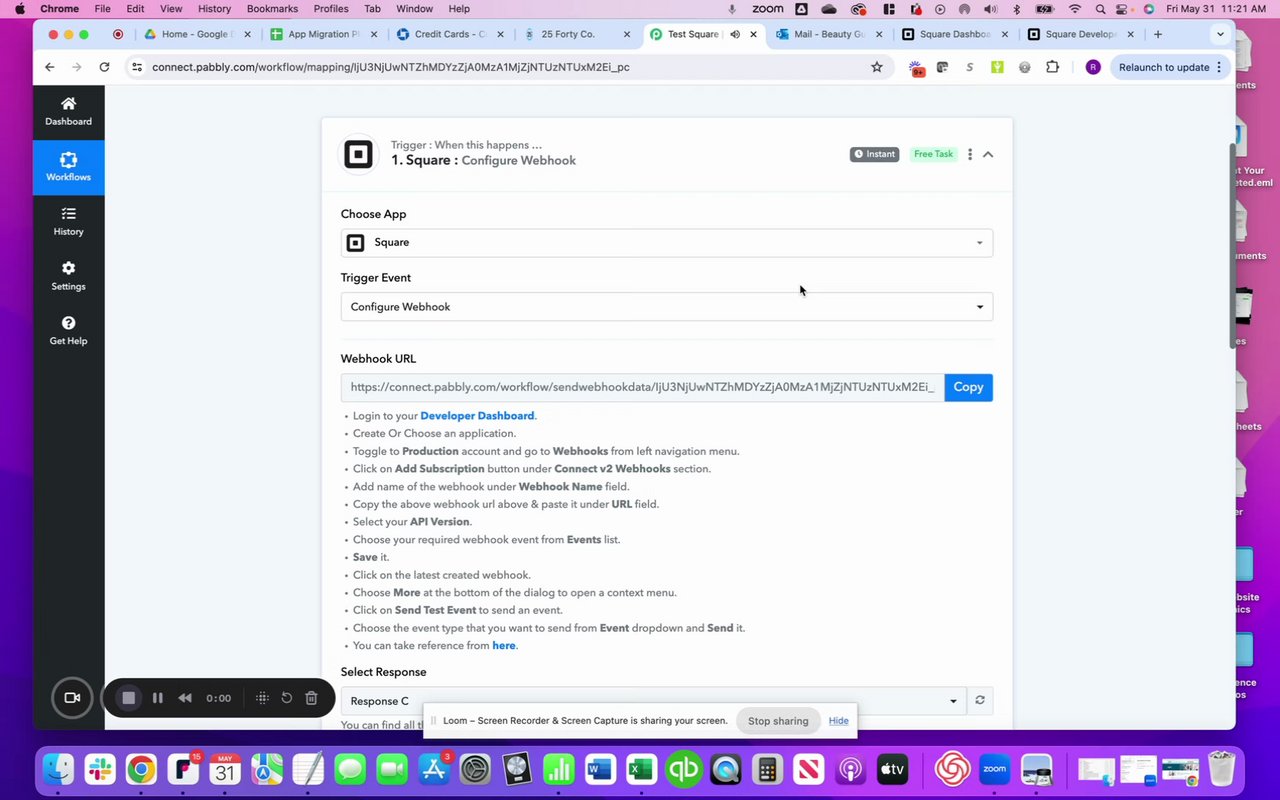Copy the webhook URL
Image resolution: width=1280 pixels, height=800 pixels.
[968, 387]
